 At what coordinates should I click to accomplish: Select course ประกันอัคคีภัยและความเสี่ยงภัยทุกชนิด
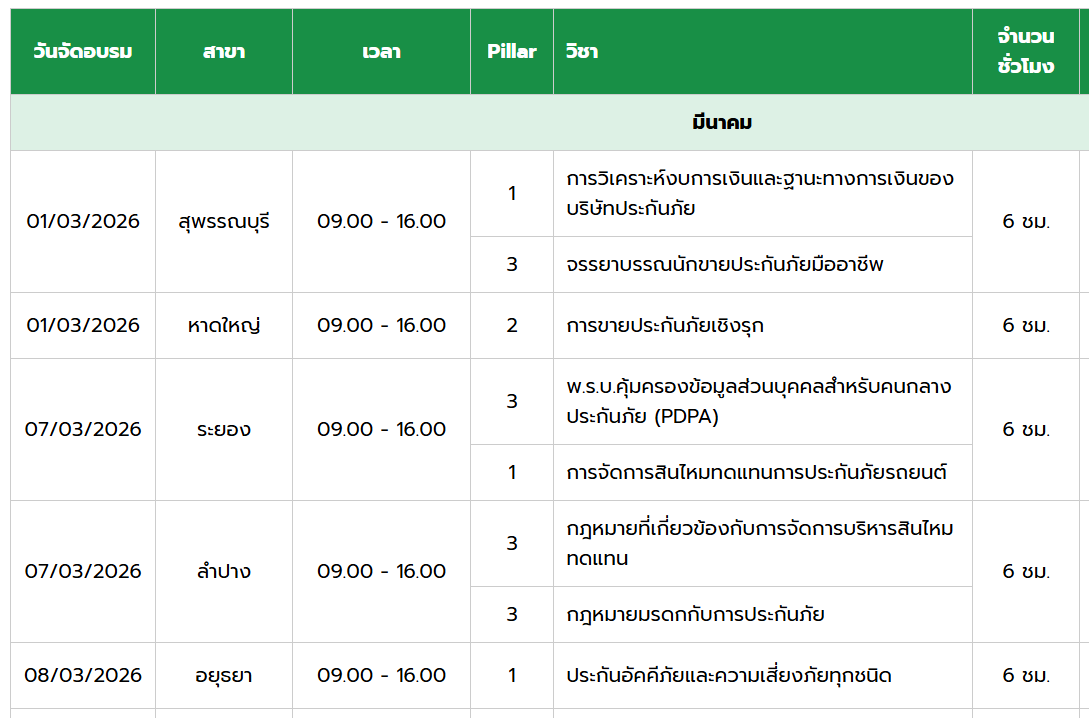click(x=729, y=675)
